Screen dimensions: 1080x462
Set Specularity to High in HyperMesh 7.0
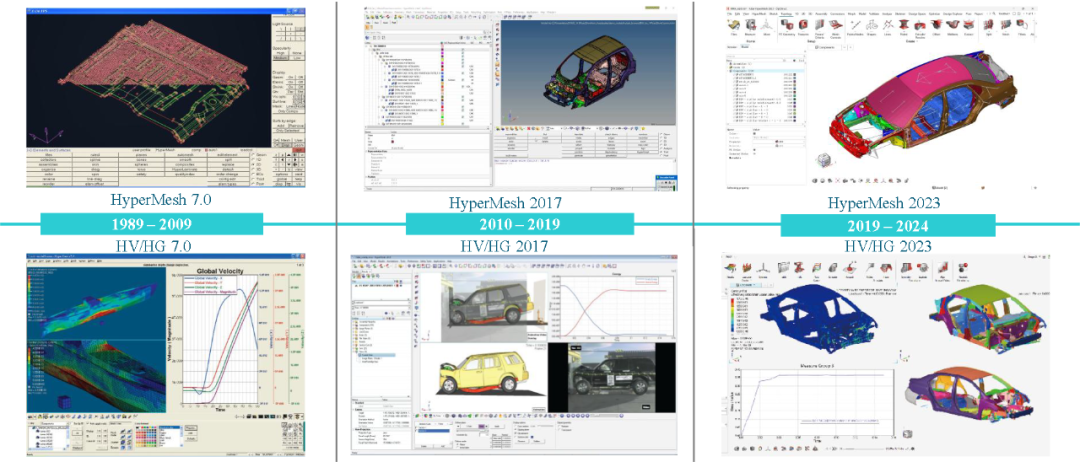pyautogui.click(x=280, y=53)
